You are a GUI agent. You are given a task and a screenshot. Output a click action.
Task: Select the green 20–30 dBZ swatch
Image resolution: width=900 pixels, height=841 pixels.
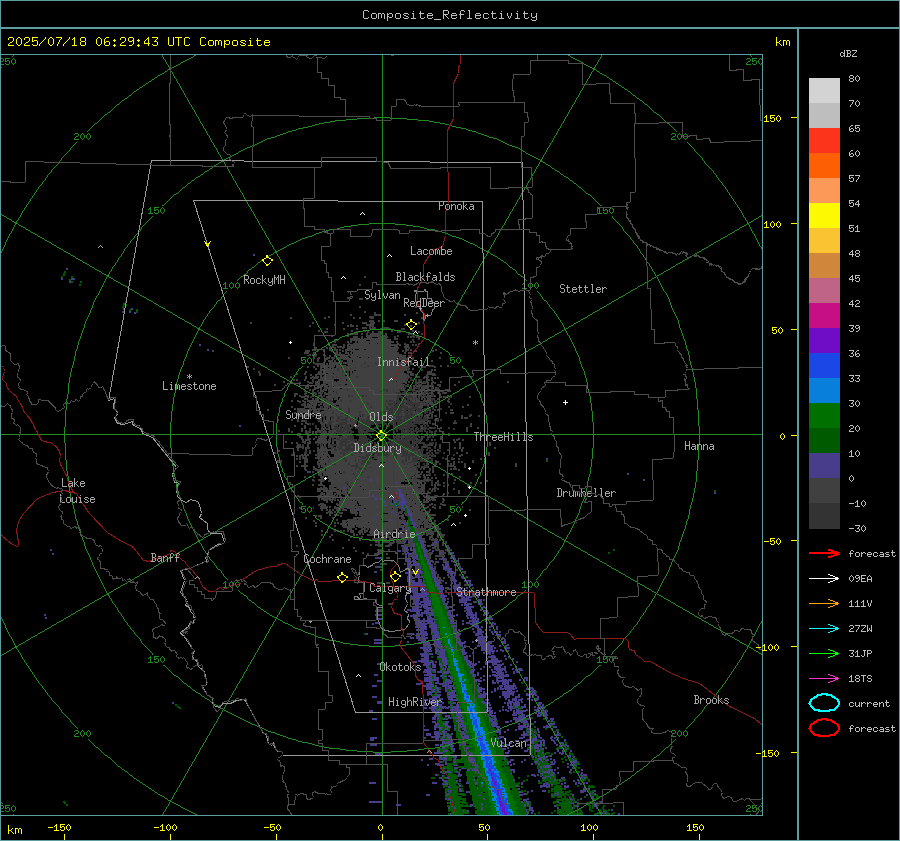pos(824,416)
